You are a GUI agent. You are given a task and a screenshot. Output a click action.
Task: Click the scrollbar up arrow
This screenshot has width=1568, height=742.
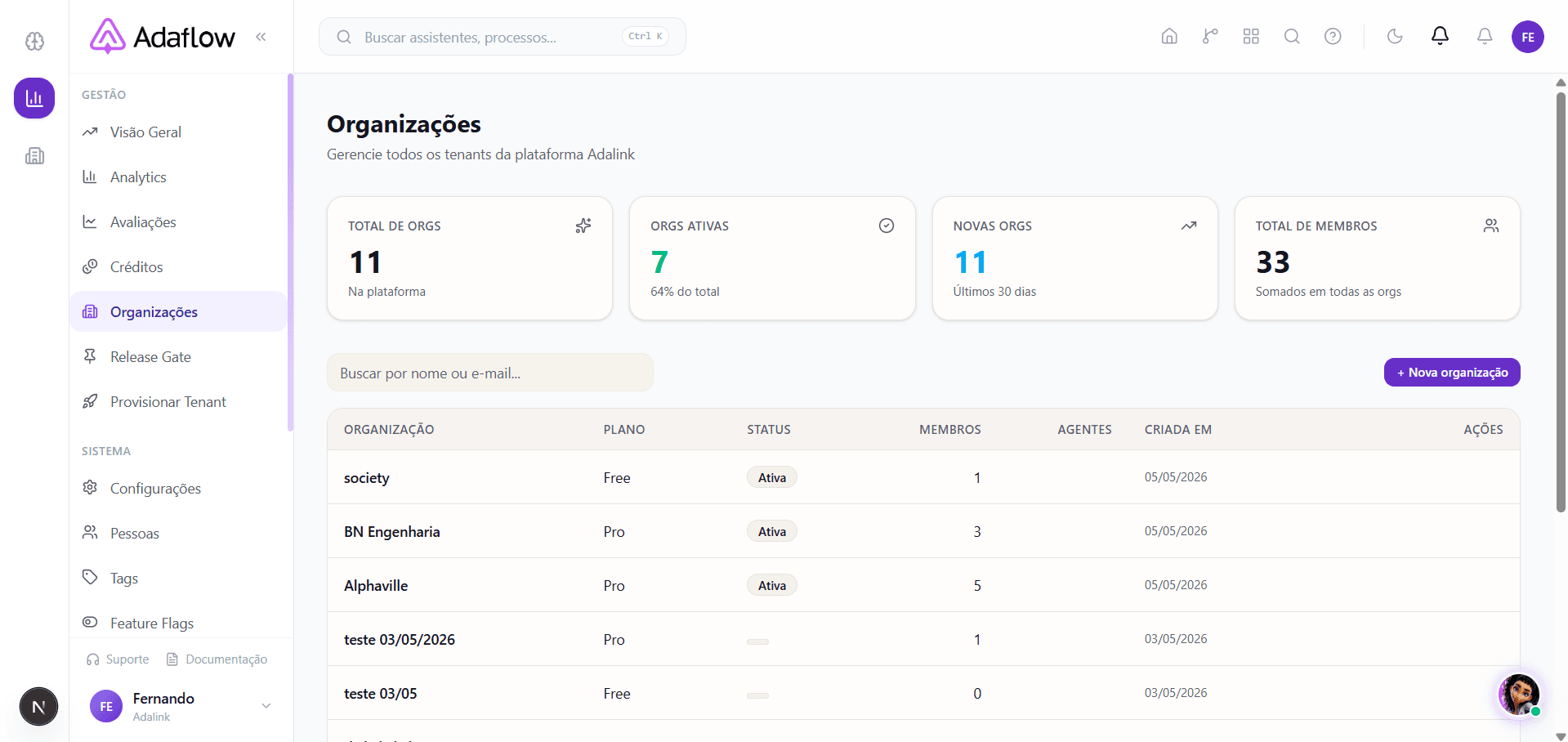point(1561,82)
